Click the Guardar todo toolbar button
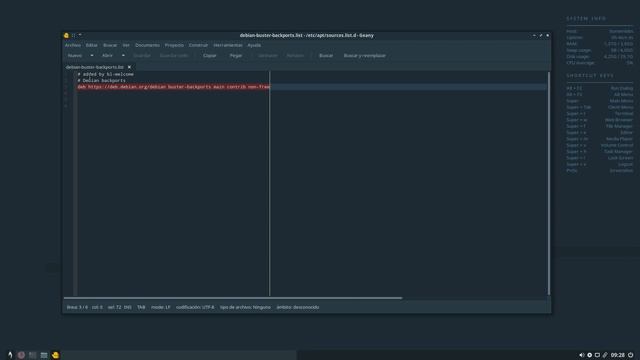Viewport: 640px width, 360px height. [x=174, y=56]
